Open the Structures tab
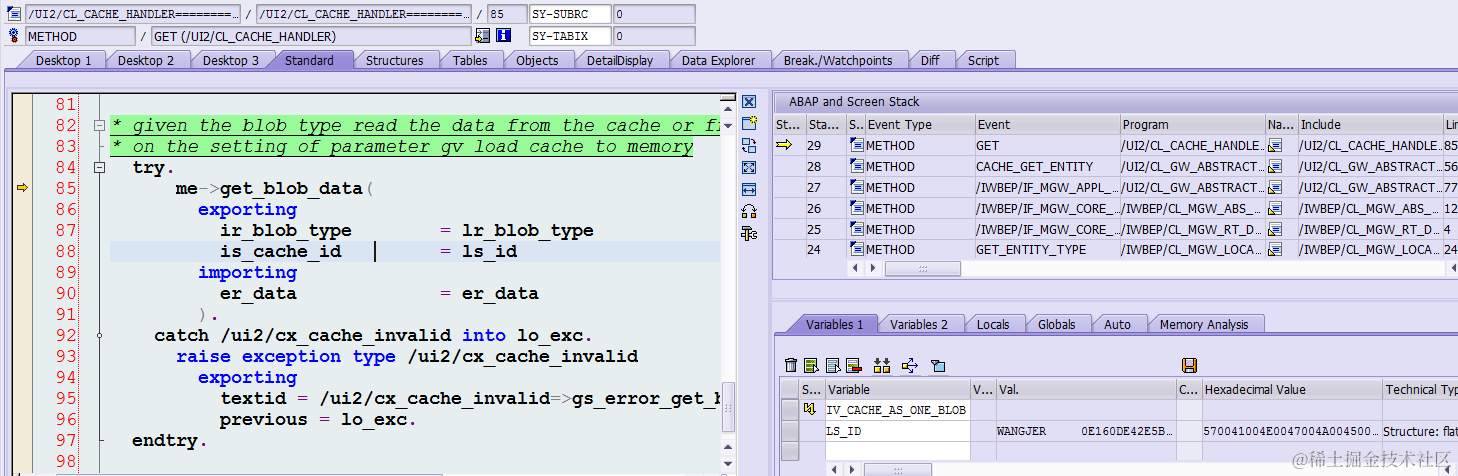Viewport: 1458px width, 476px height. coord(394,60)
